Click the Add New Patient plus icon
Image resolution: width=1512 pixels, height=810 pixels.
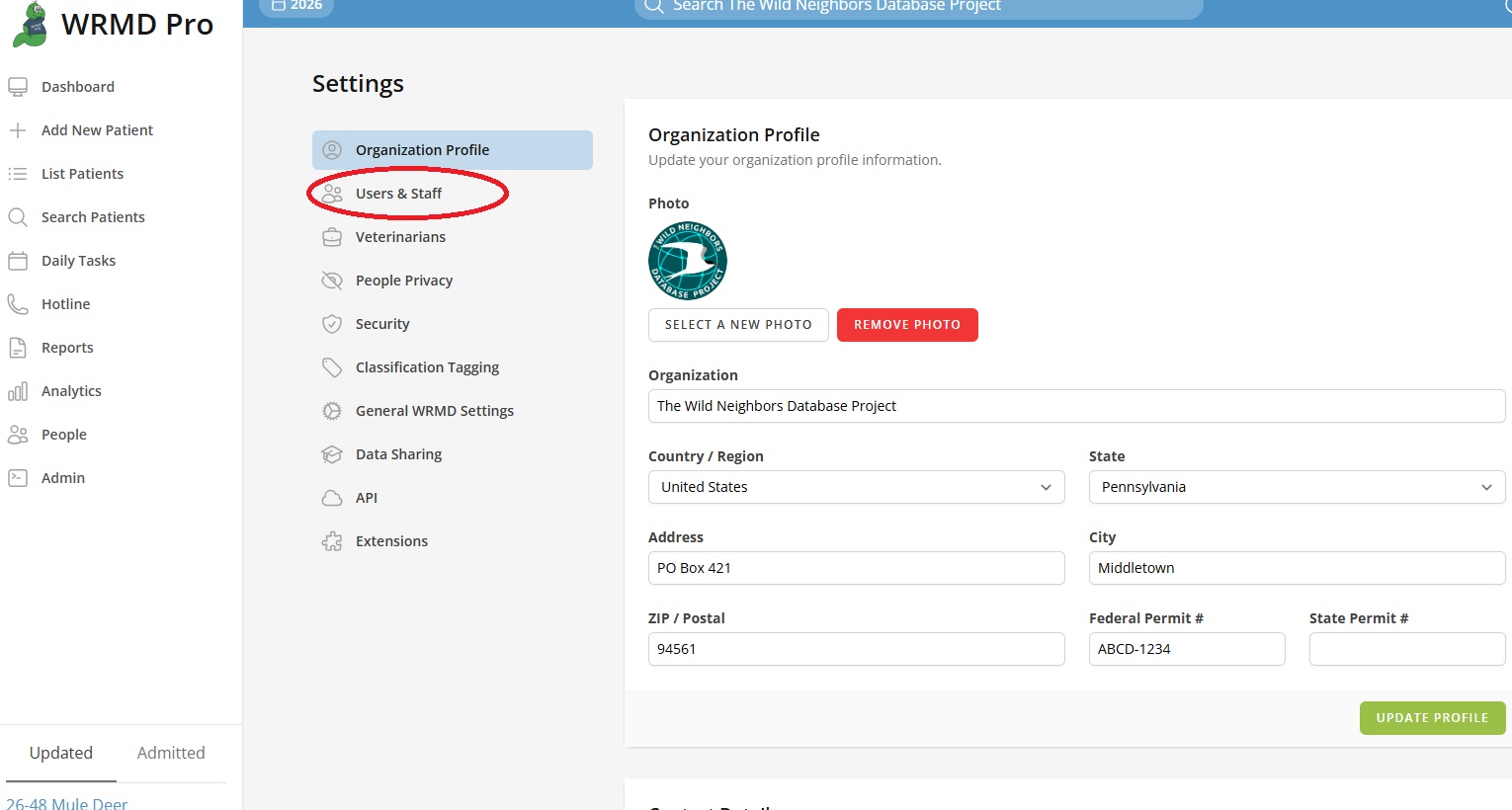click(x=18, y=130)
